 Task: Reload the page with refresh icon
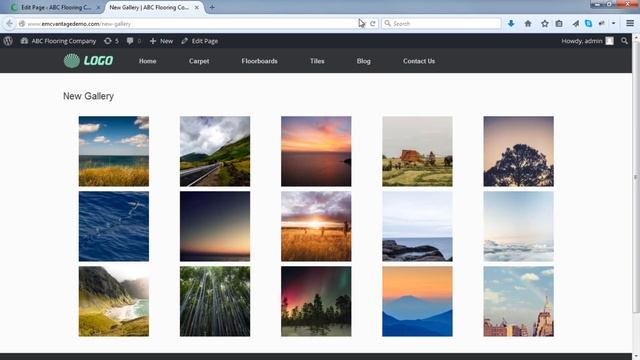[373, 24]
